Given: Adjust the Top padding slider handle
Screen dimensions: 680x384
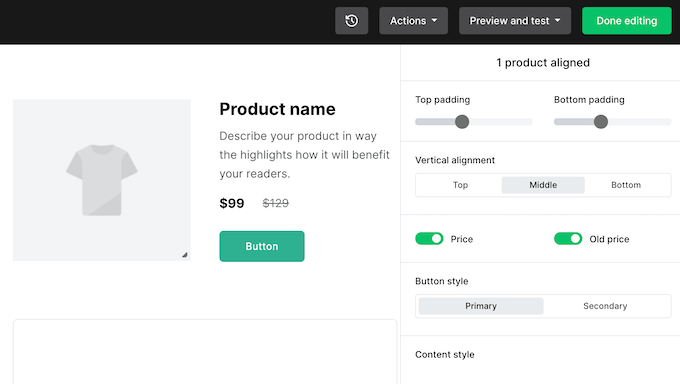Looking at the screenshot, I should point(462,122).
